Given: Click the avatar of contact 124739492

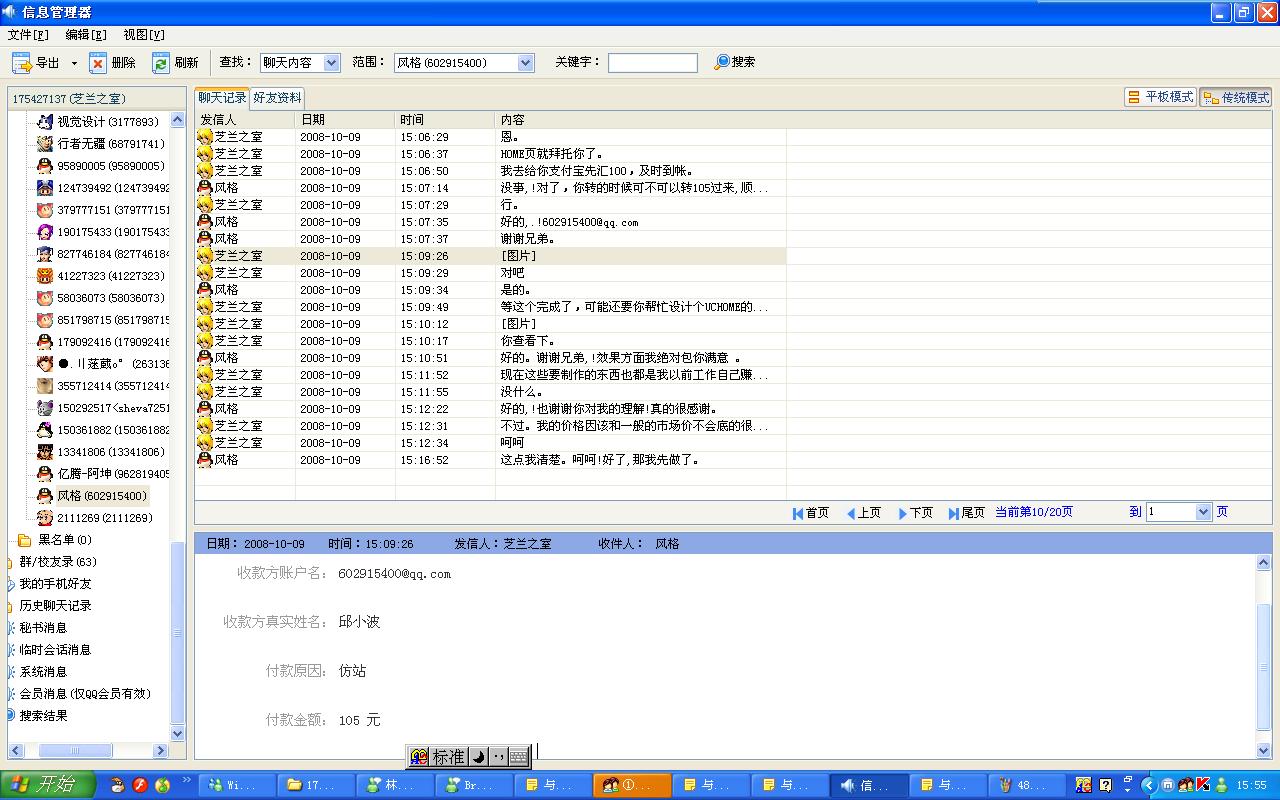Looking at the screenshot, I should click(44, 188).
